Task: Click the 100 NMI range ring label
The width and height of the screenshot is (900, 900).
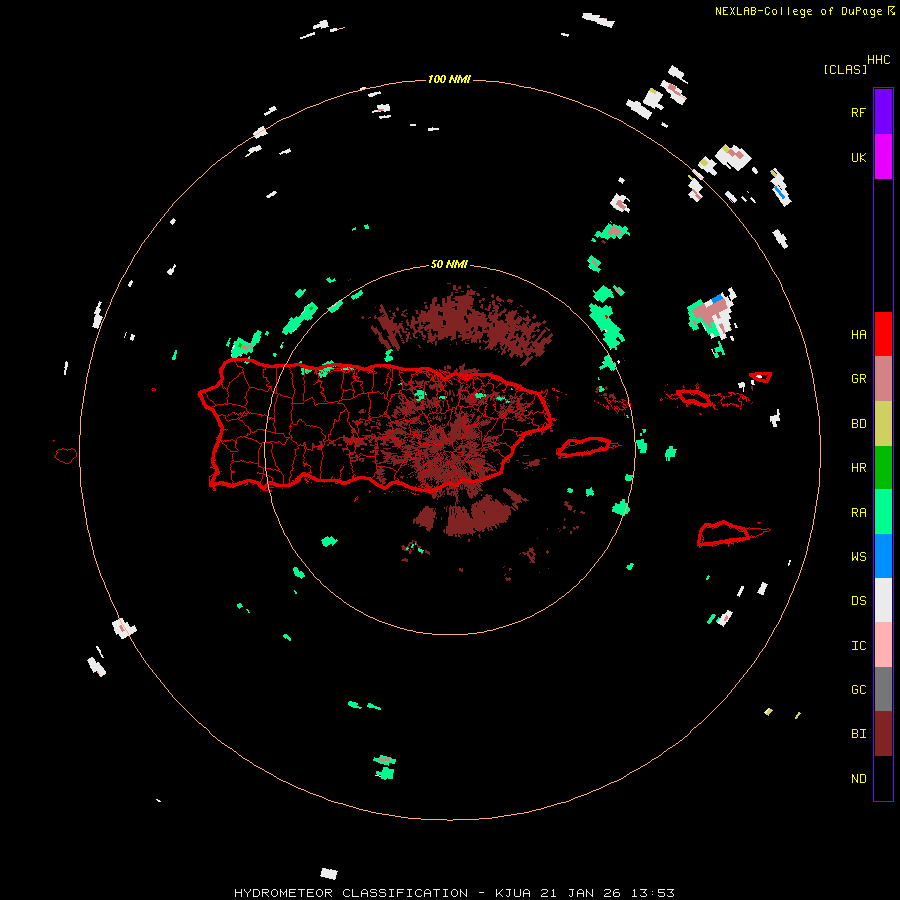Action: point(449,79)
